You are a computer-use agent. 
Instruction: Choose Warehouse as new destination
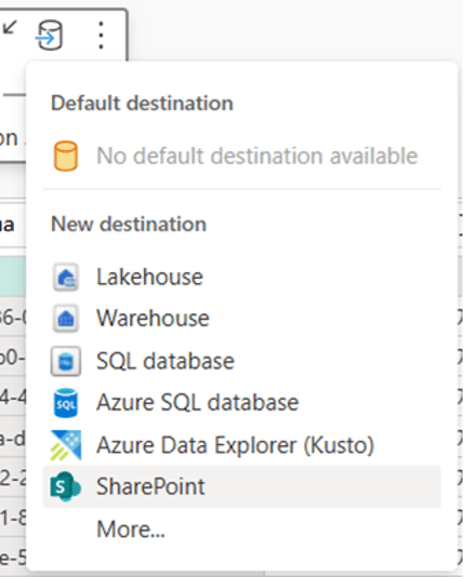tap(242, 318)
